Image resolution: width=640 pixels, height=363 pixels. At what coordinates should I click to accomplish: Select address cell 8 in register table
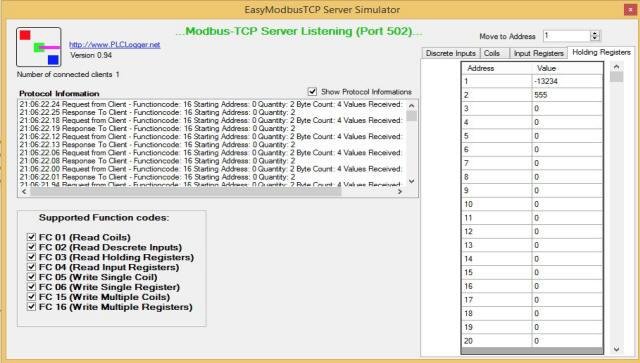click(497, 177)
